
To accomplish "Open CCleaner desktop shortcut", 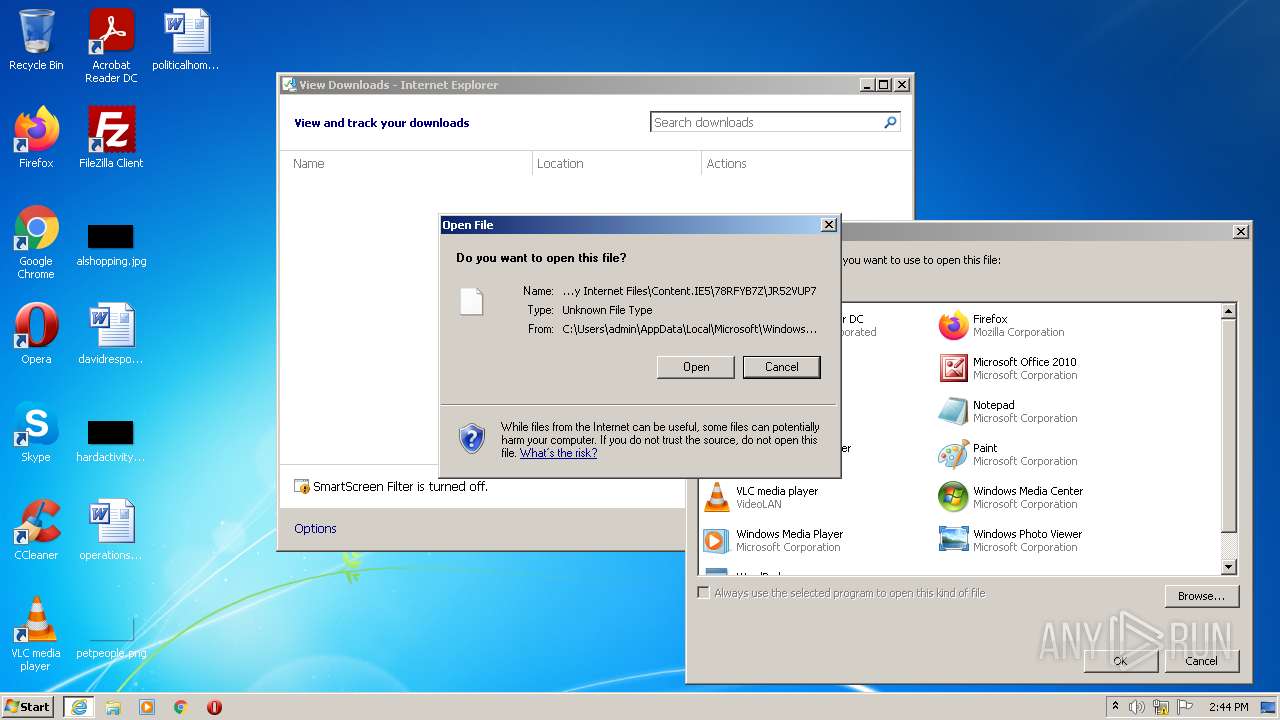I will (x=36, y=530).
